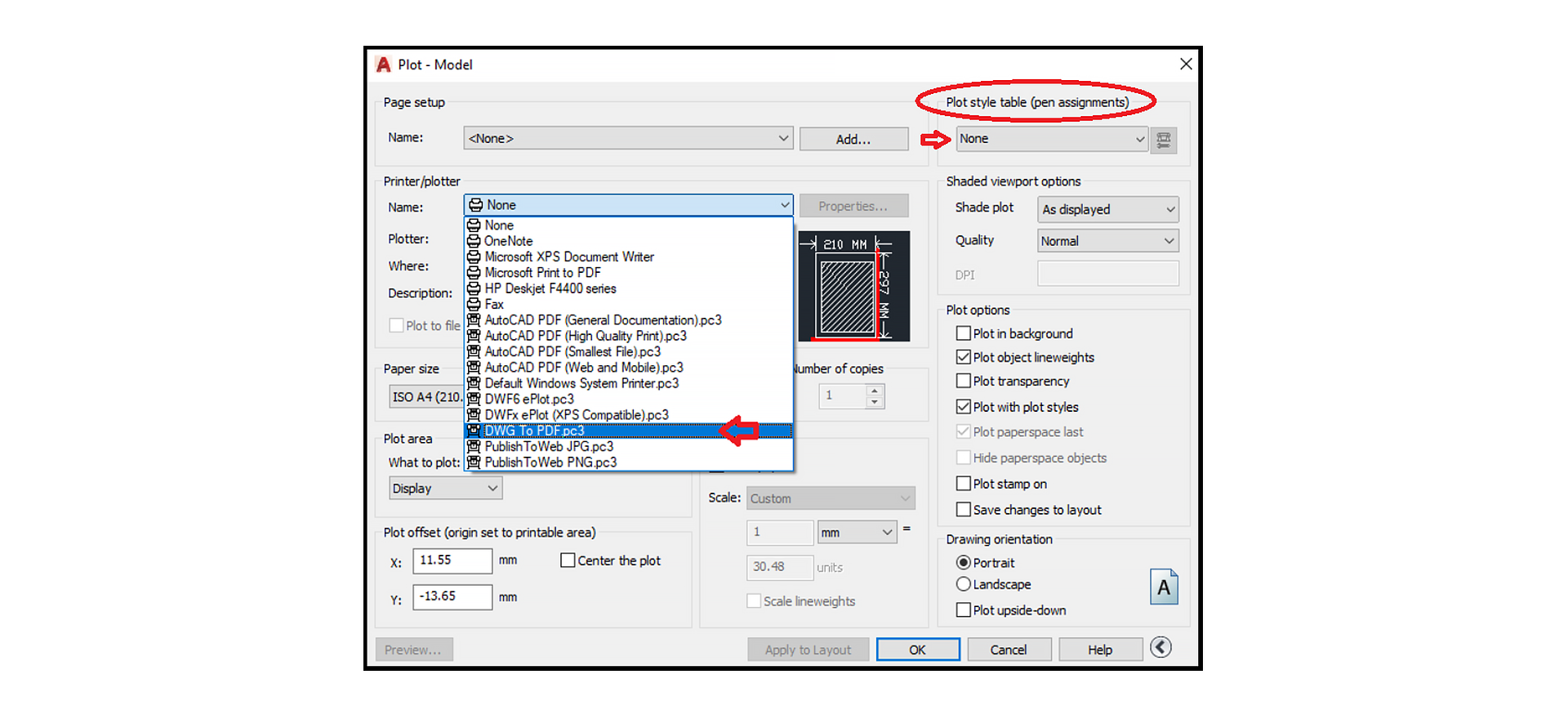
Task: Select Portrait drawing orientation
Action: tap(964, 563)
